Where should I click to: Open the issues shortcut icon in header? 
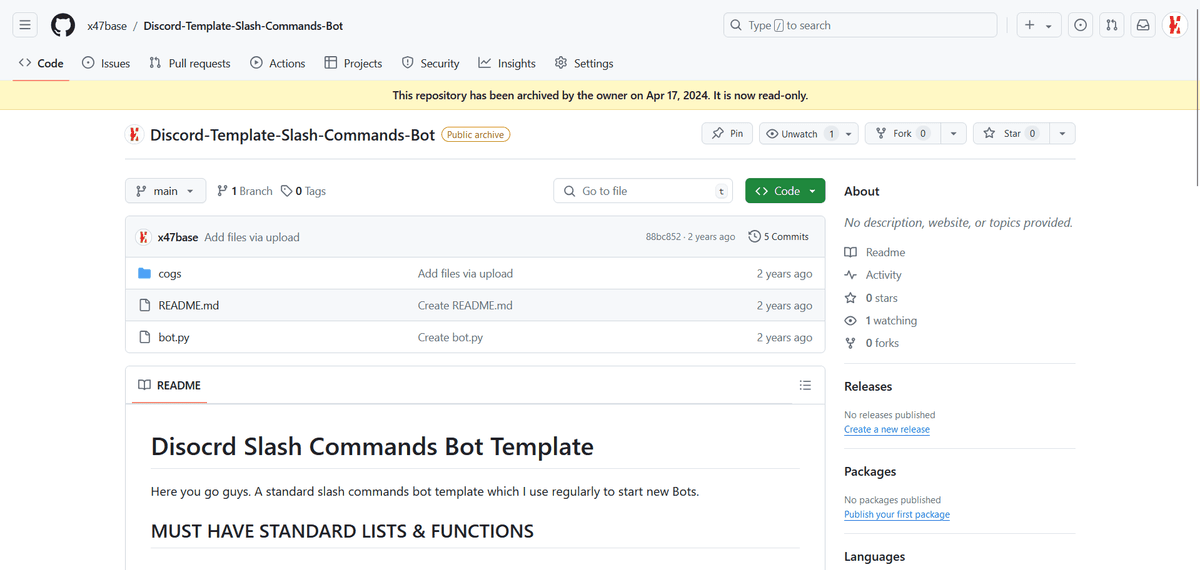coord(1080,25)
